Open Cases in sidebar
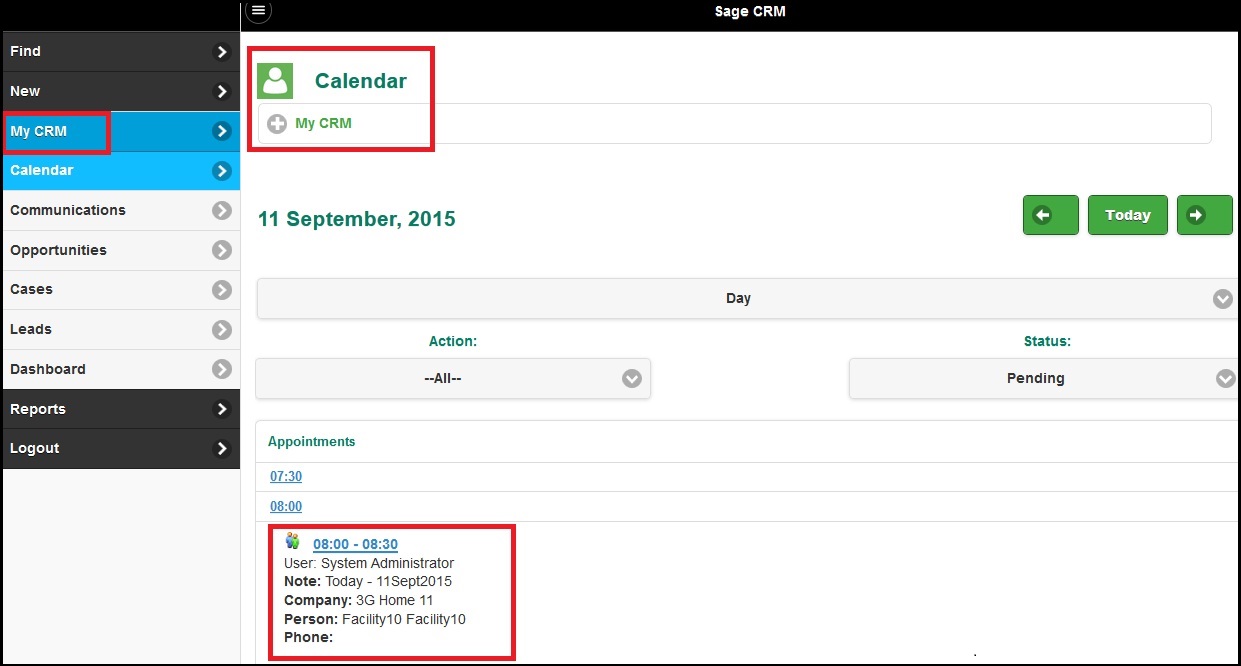Image resolution: width=1241 pixels, height=666 pixels. 121,290
